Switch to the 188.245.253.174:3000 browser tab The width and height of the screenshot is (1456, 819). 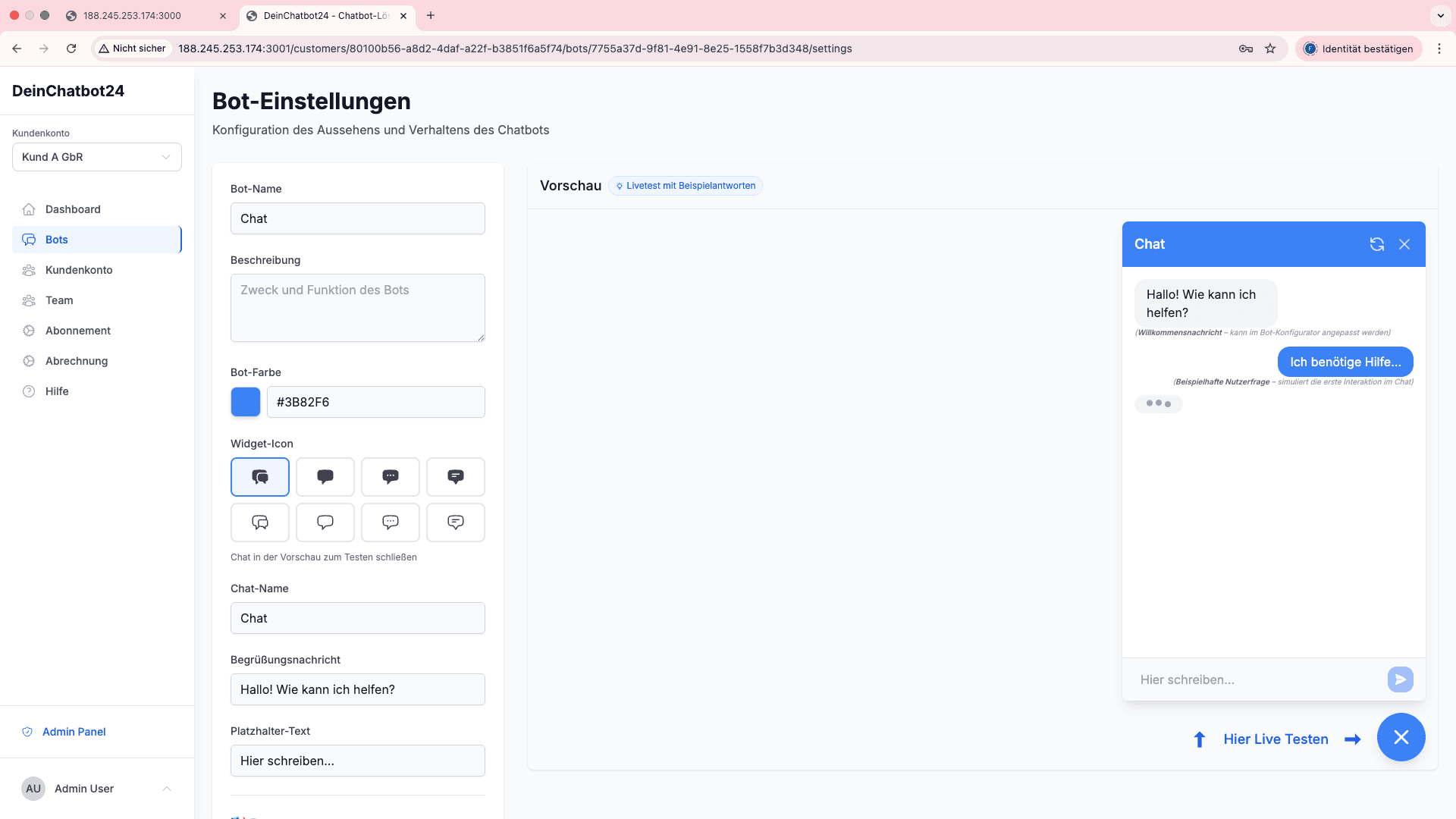132,15
